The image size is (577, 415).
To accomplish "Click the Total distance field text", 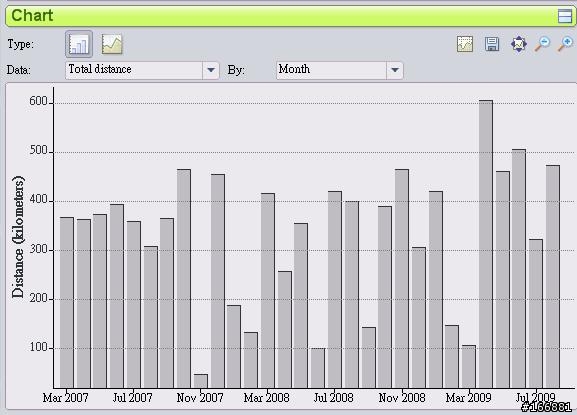I will [x=100, y=69].
